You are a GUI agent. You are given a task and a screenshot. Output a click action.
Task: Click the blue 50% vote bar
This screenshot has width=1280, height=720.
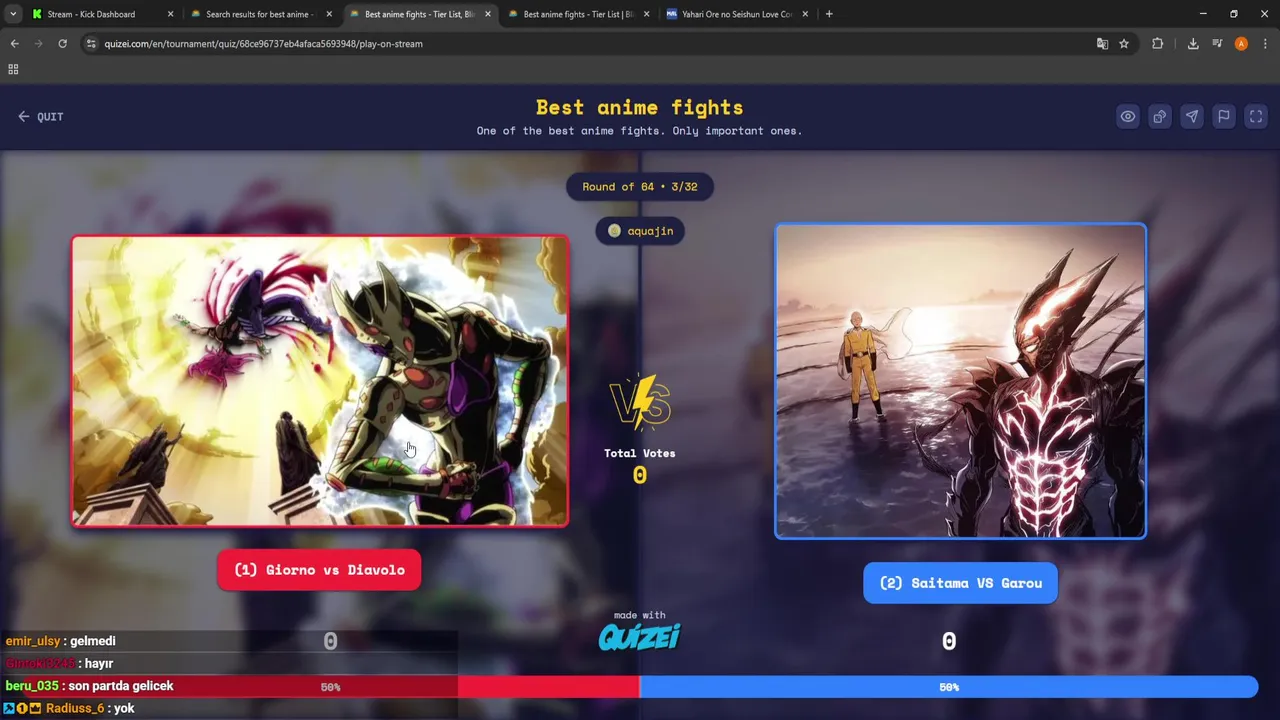point(949,687)
